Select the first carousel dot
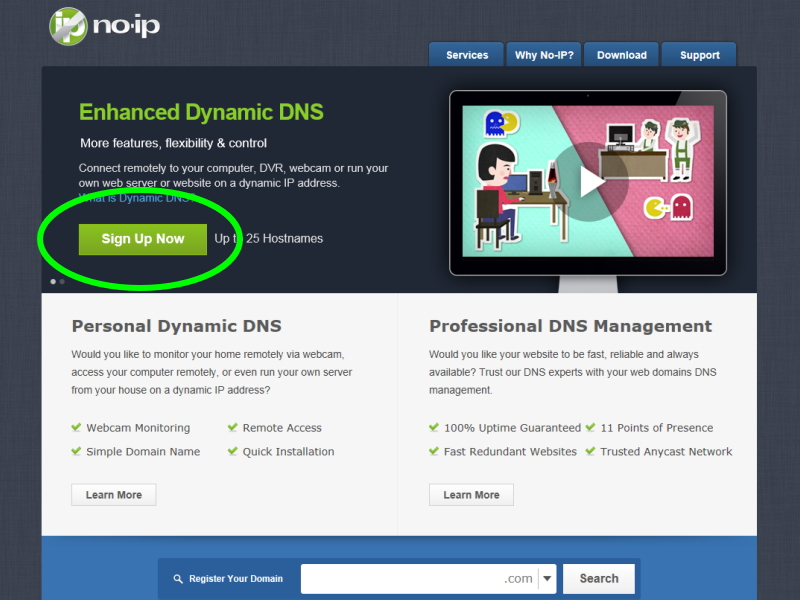The width and height of the screenshot is (800, 600). click(x=53, y=282)
